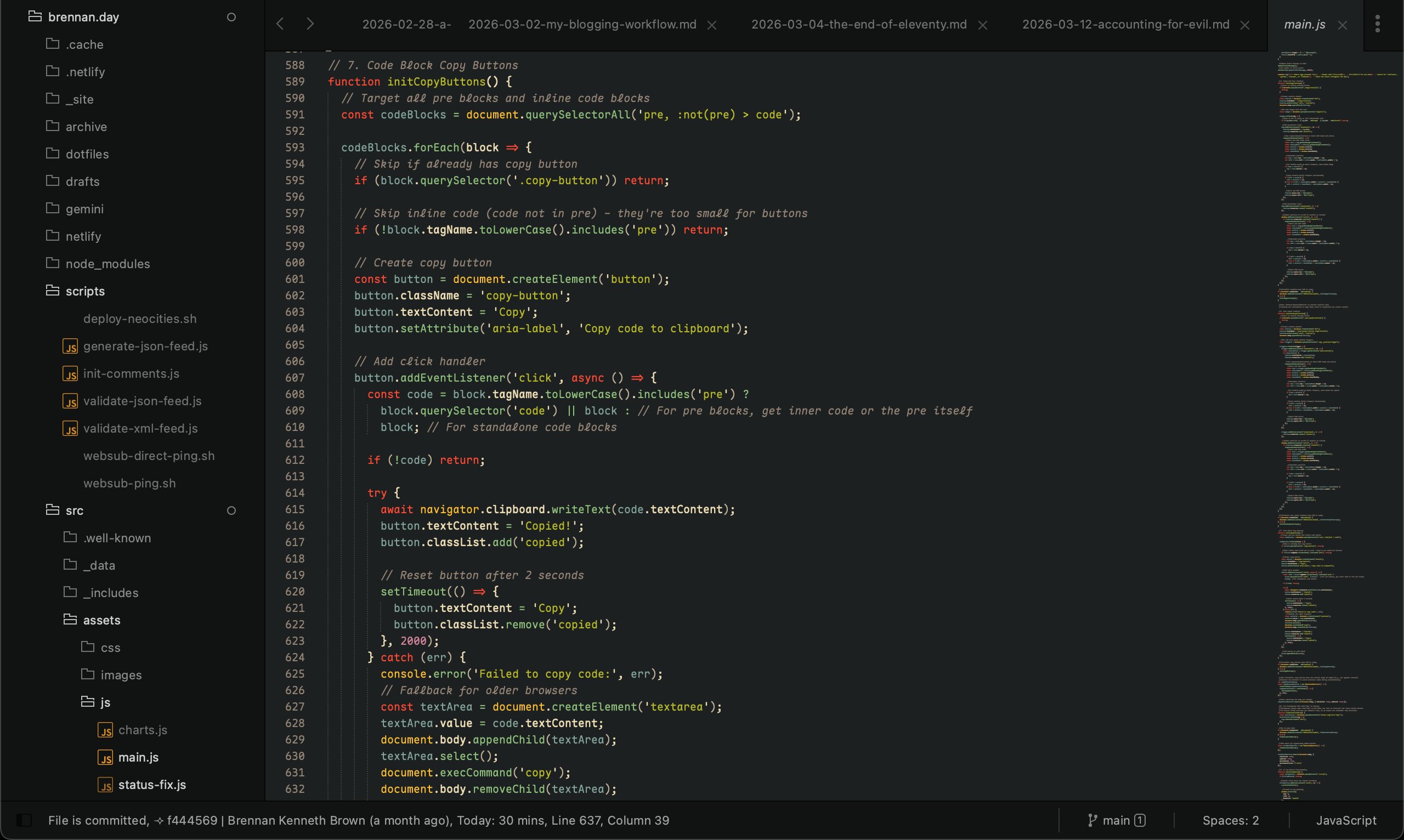The height and width of the screenshot is (840, 1404).
Task: Click the back navigation arrow
Action: (280, 23)
